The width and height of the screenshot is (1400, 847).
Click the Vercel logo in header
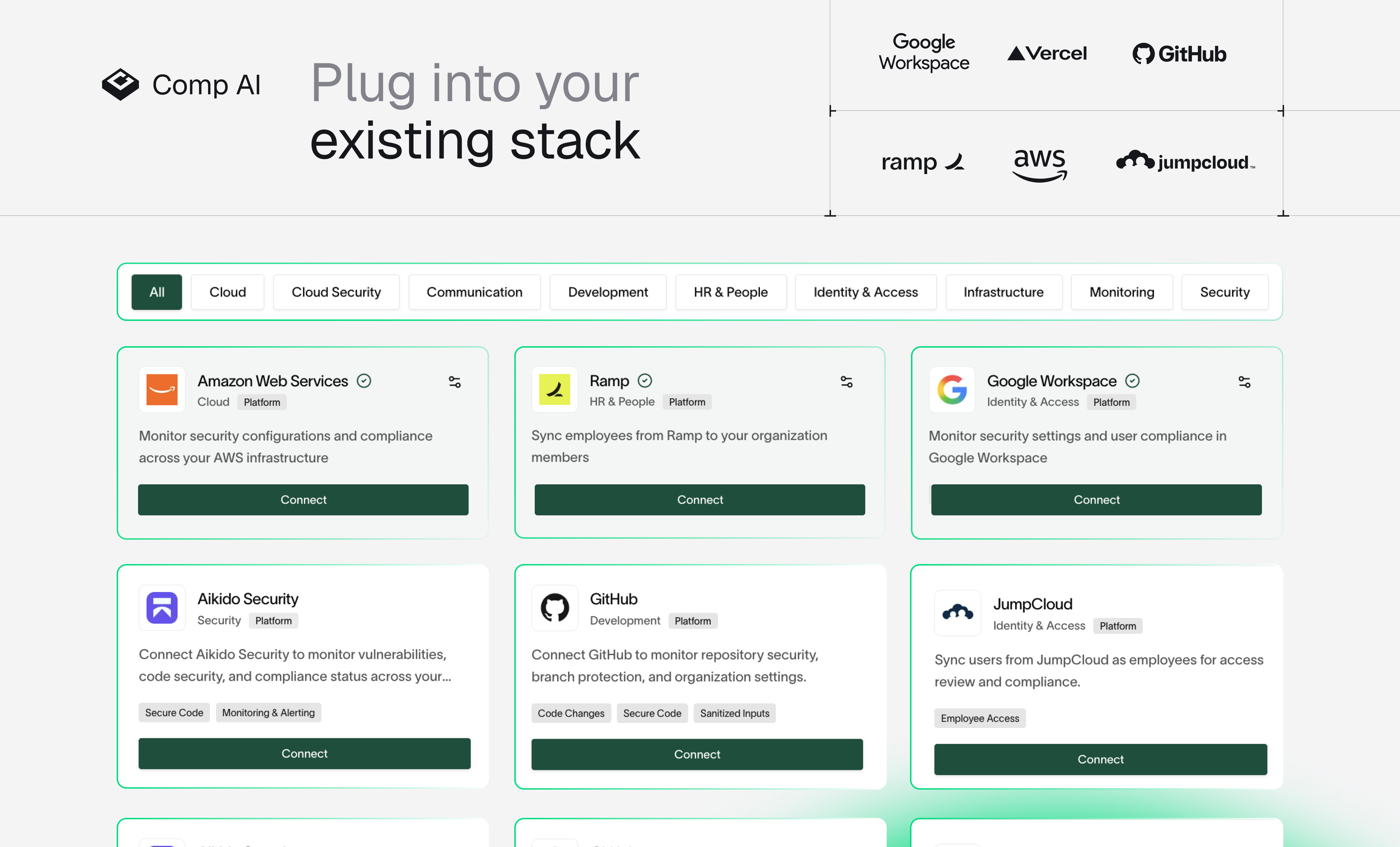click(1046, 53)
